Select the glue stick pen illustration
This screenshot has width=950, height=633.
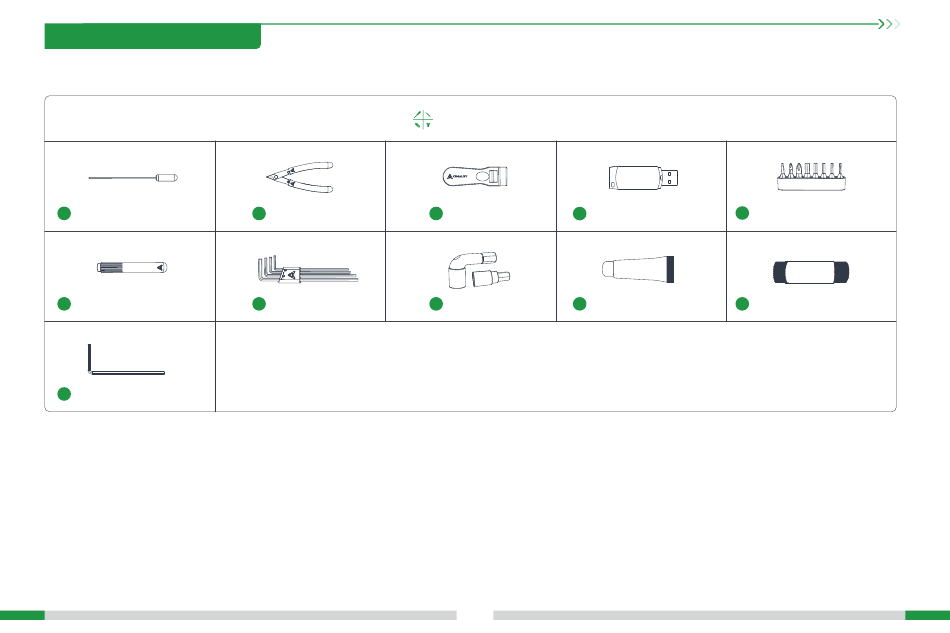click(132, 267)
